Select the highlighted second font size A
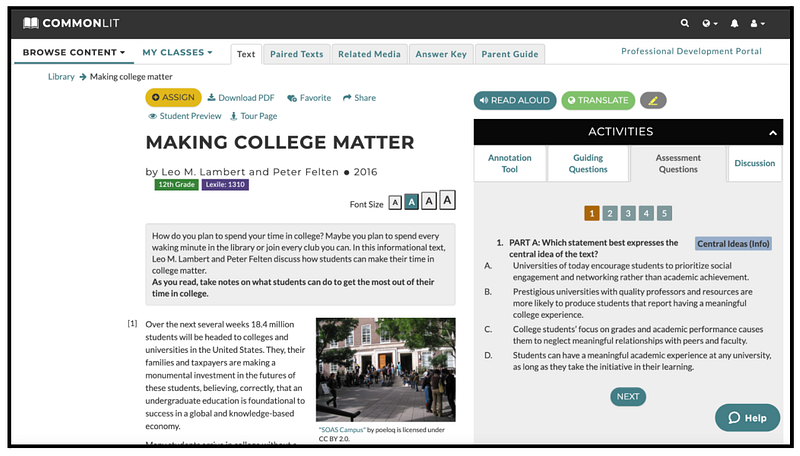 tap(412, 202)
